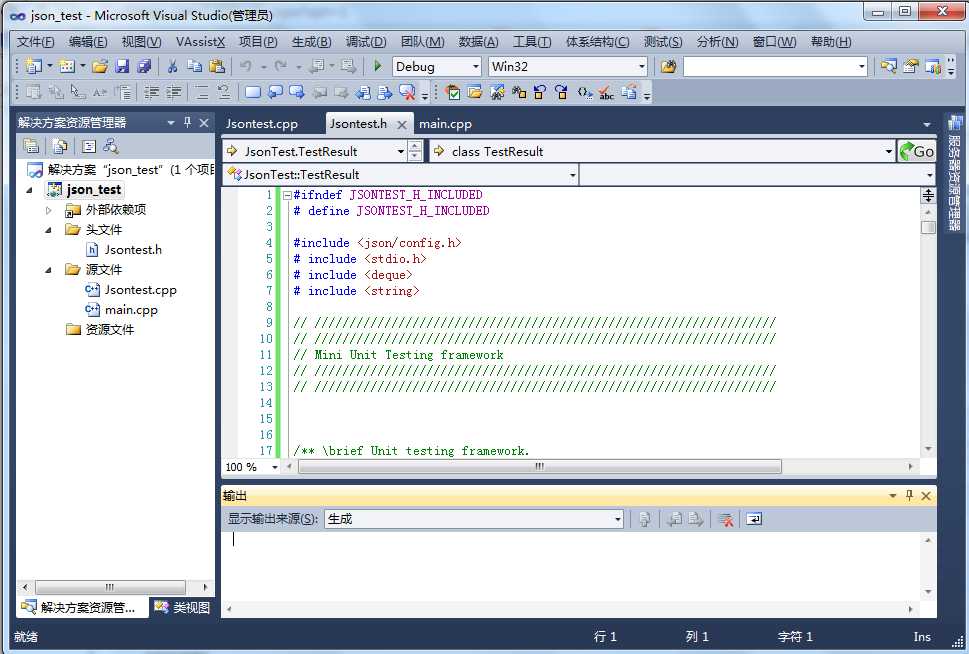Collapse the json_test project node
The image size is (969, 654).
point(30,190)
